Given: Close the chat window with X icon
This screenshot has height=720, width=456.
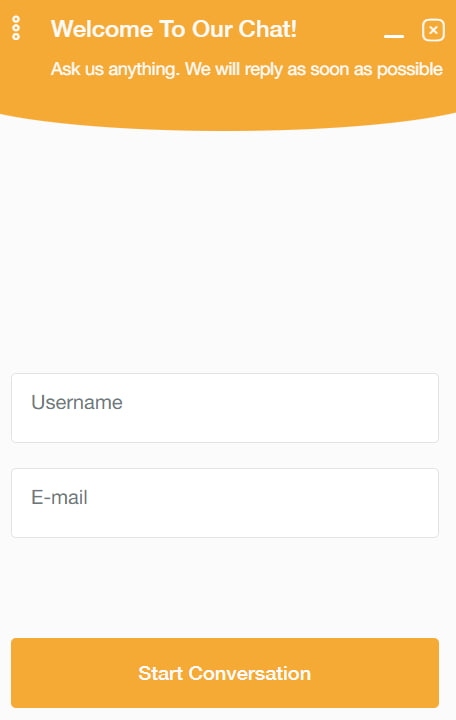Looking at the screenshot, I should point(433,30).
